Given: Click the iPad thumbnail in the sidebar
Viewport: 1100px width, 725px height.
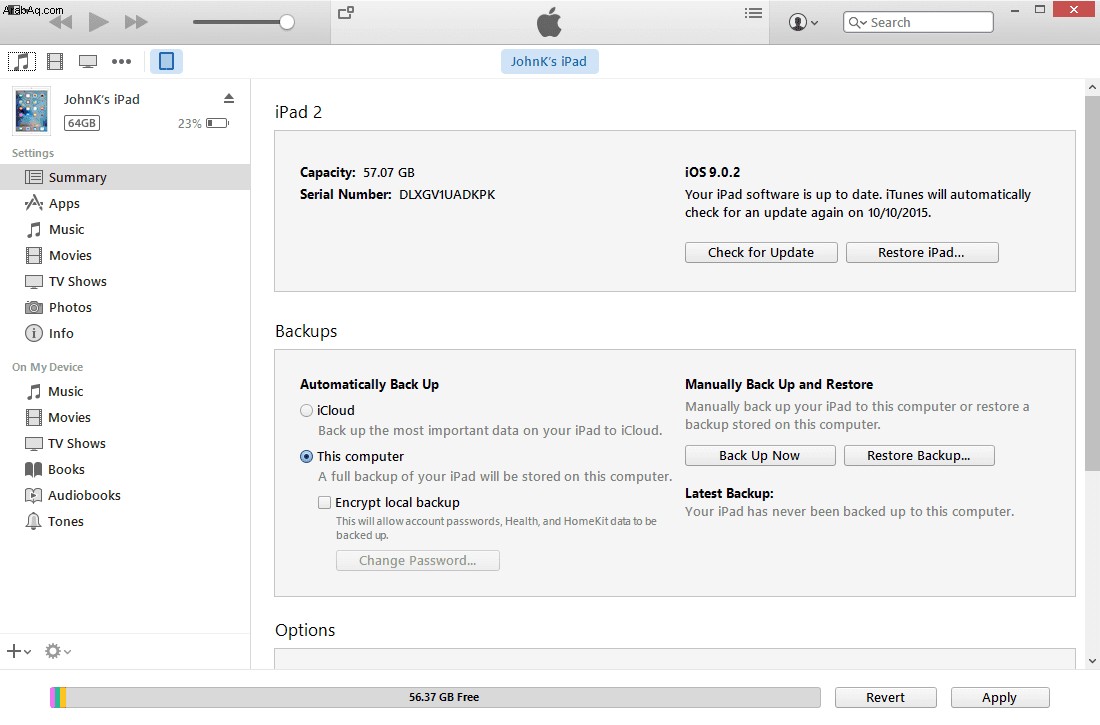Looking at the screenshot, I should point(32,111).
